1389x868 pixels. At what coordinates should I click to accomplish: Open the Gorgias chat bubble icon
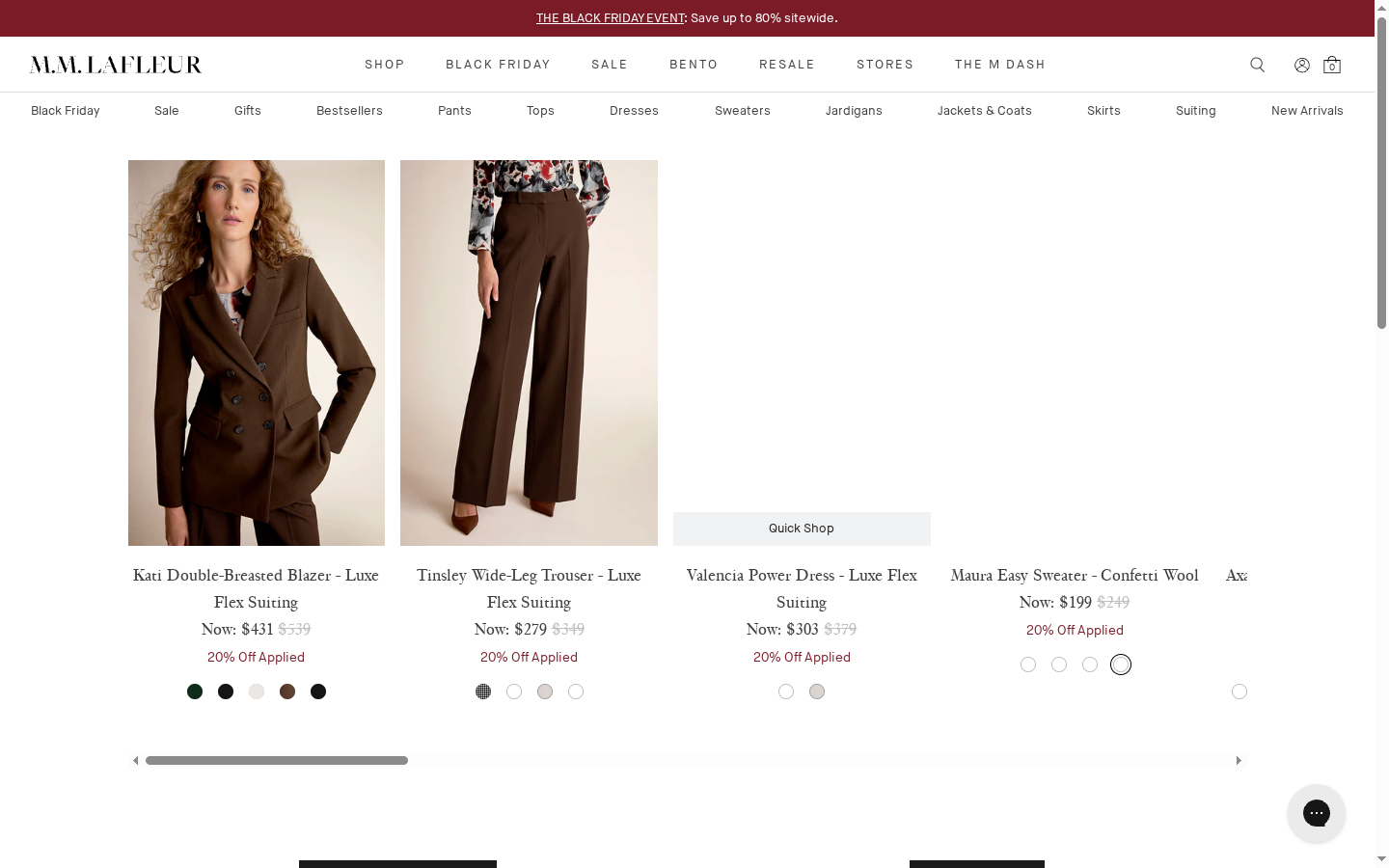coord(1317,813)
